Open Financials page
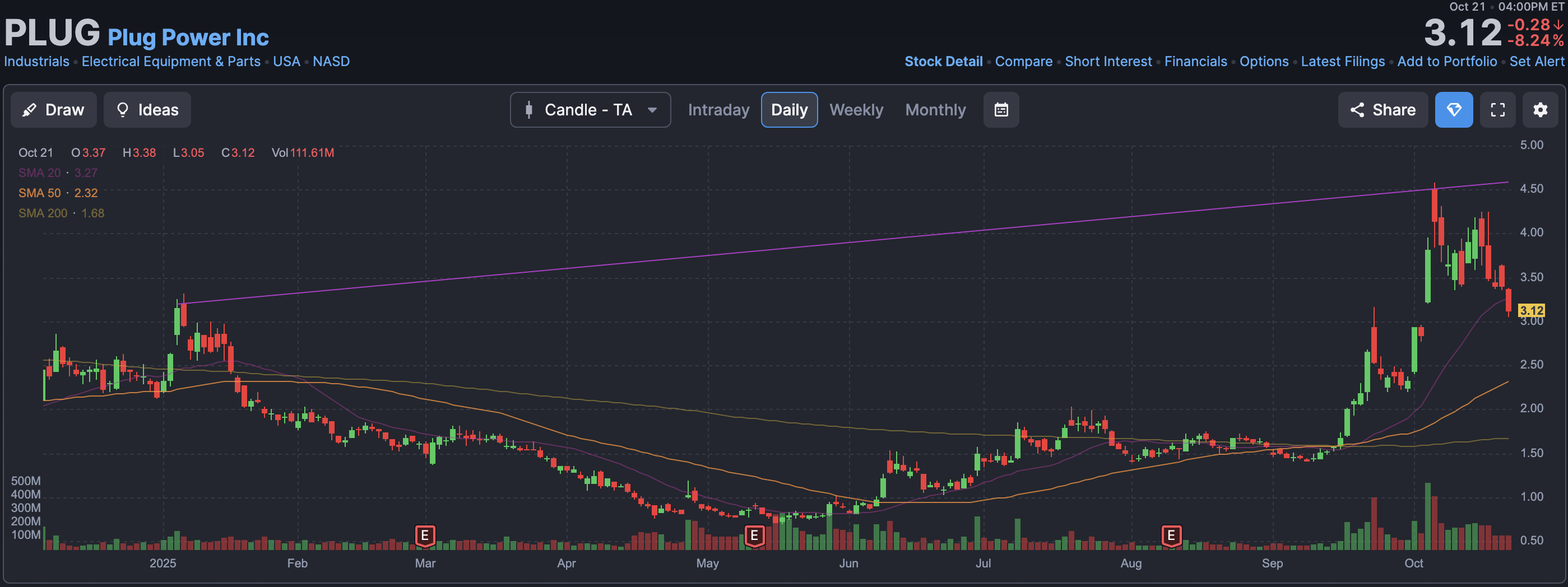 [1195, 62]
